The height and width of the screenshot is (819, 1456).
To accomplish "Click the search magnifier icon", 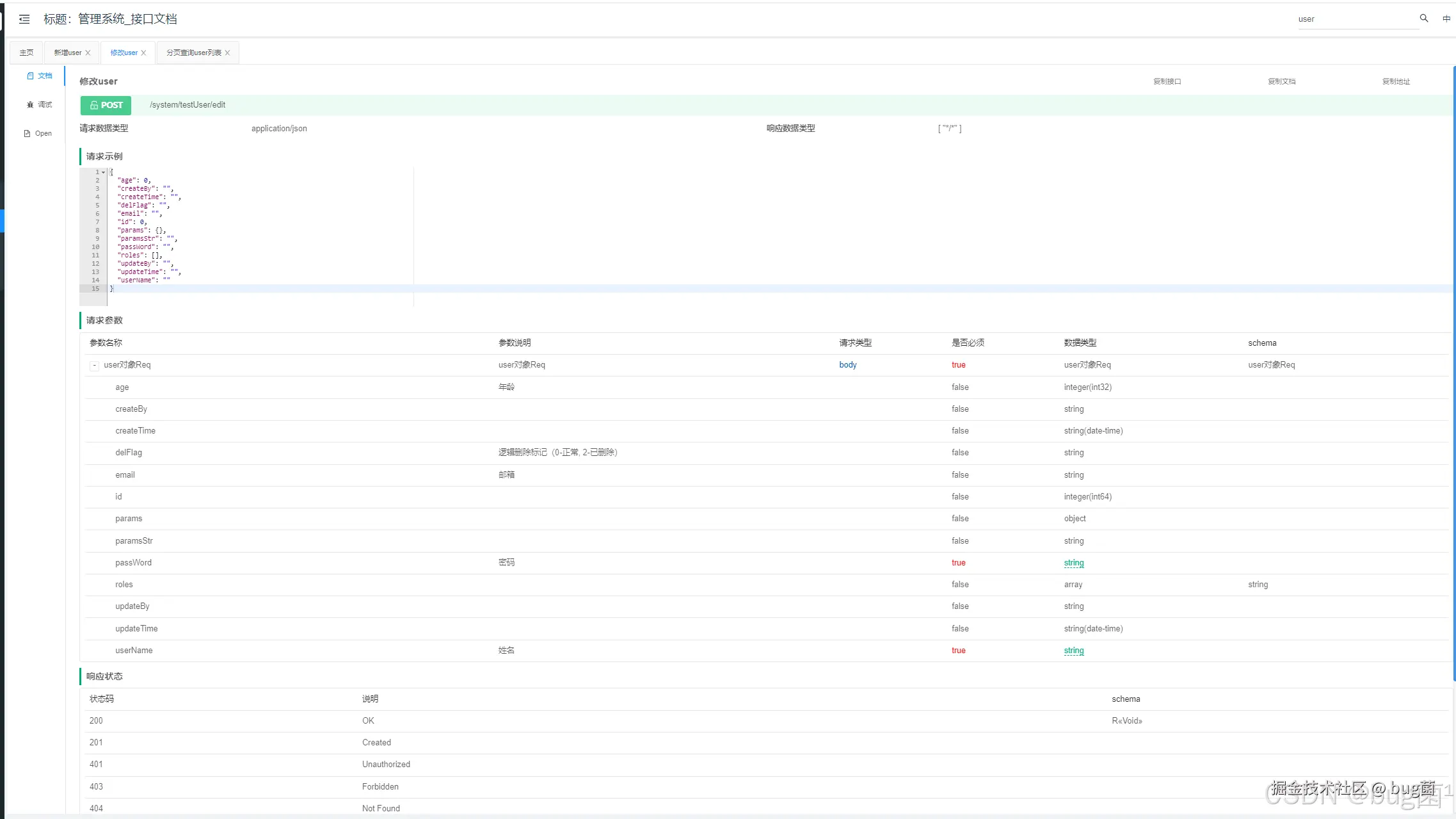I will (x=1423, y=19).
